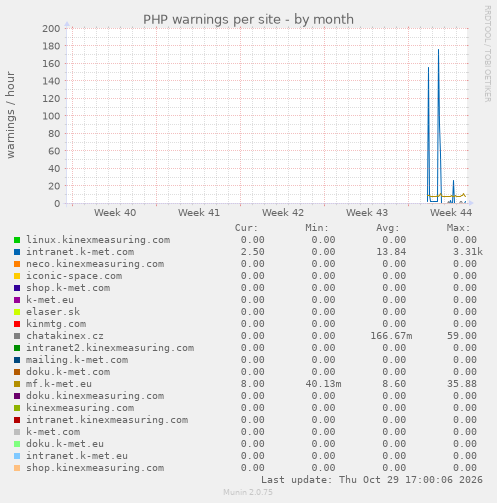Select the 'intranet.k-met.eu' legend label
Screen dimensions: 497x503
77,456
